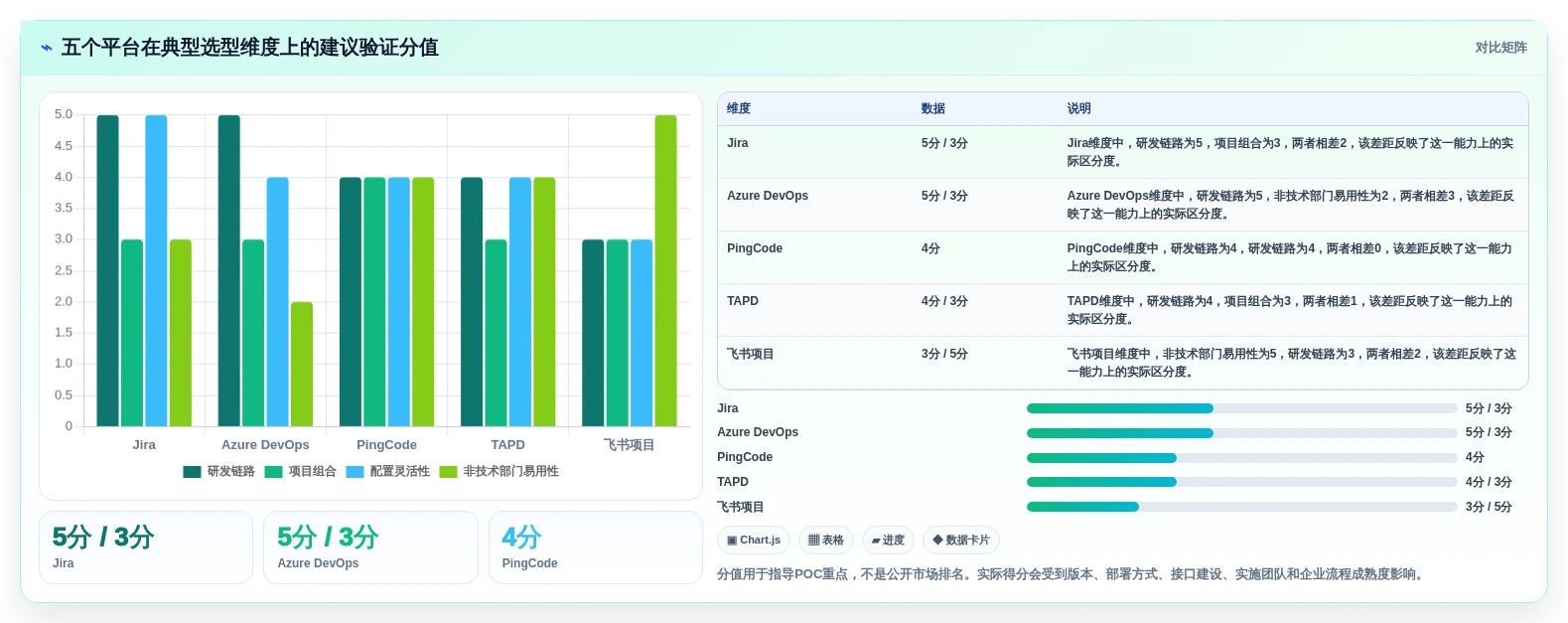Click the 数据 column header
Viewport: 1568px width, 623px height.
[933, 108]
